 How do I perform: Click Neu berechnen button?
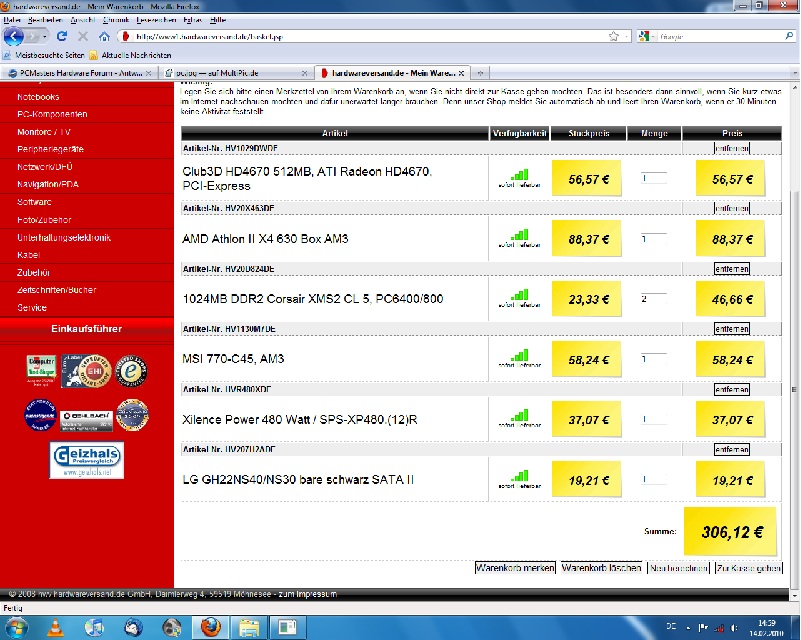678,567
